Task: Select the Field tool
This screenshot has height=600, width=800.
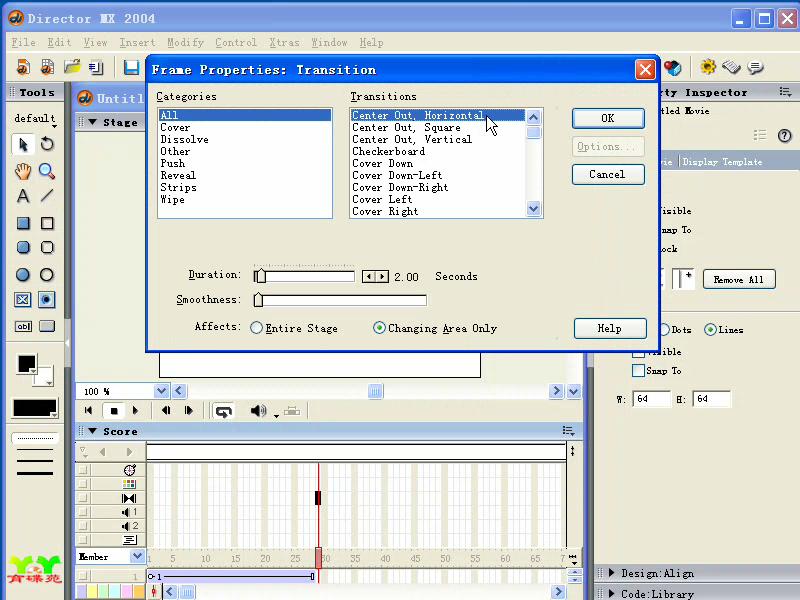Action: coord(23,326)
